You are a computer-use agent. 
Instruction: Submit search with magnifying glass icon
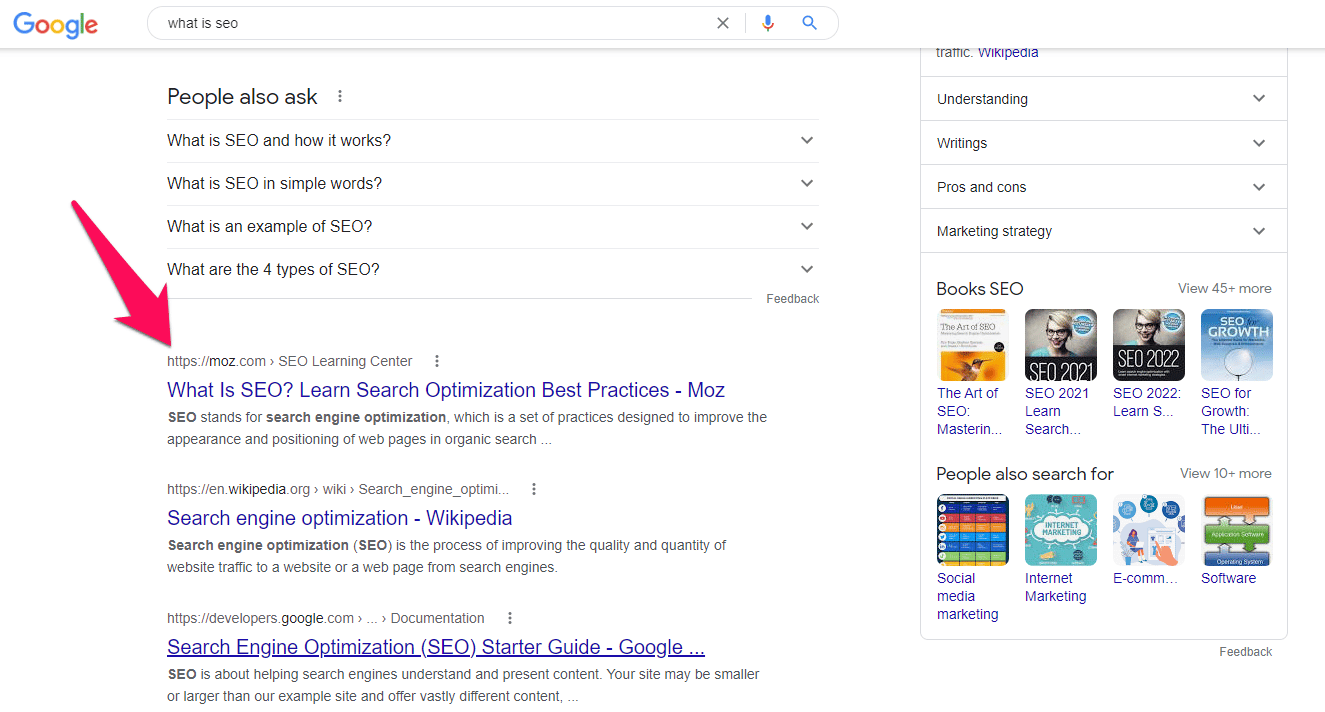pos(810,23)
